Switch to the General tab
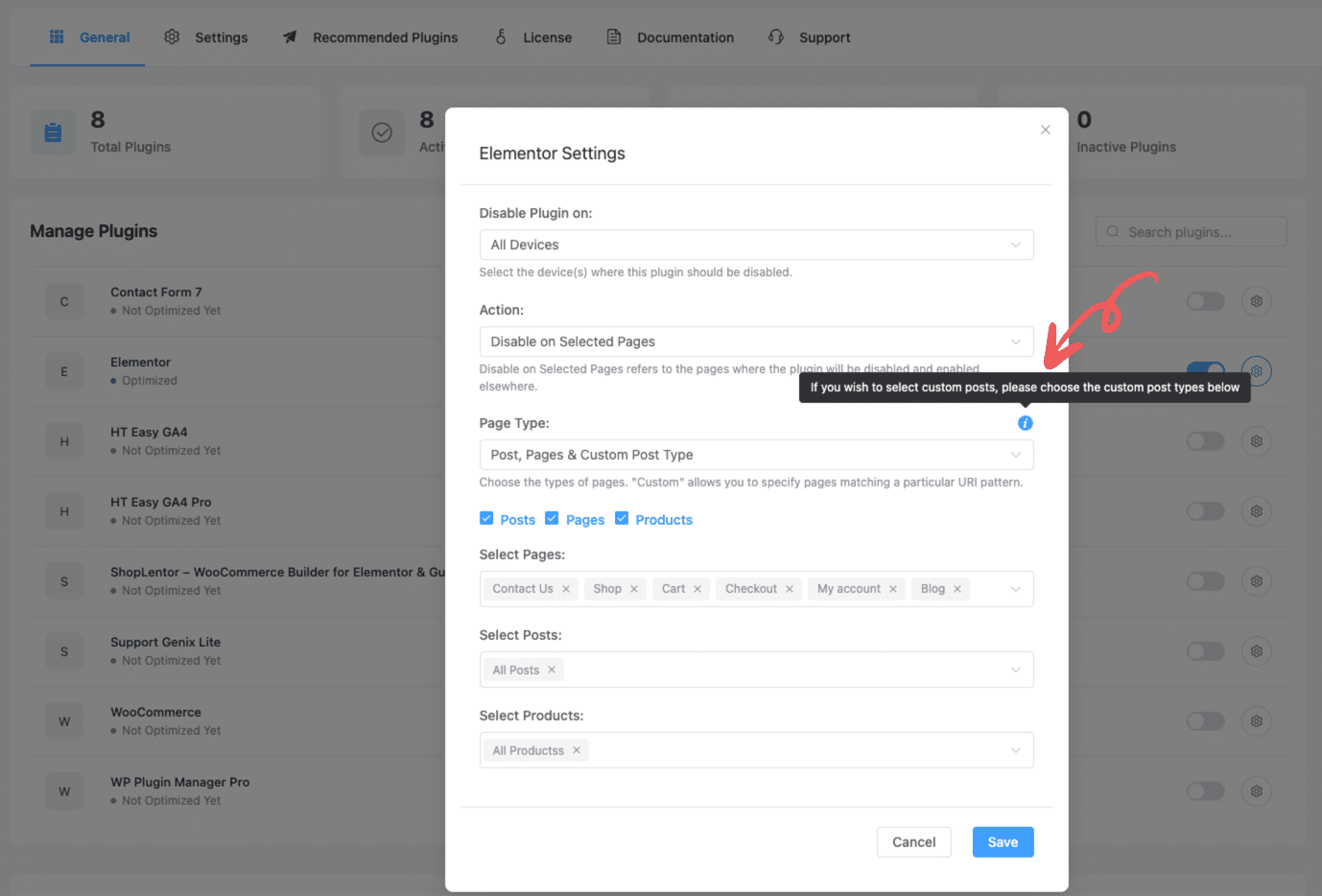This screenshot has width=1322, height=896. click(87, 36)
